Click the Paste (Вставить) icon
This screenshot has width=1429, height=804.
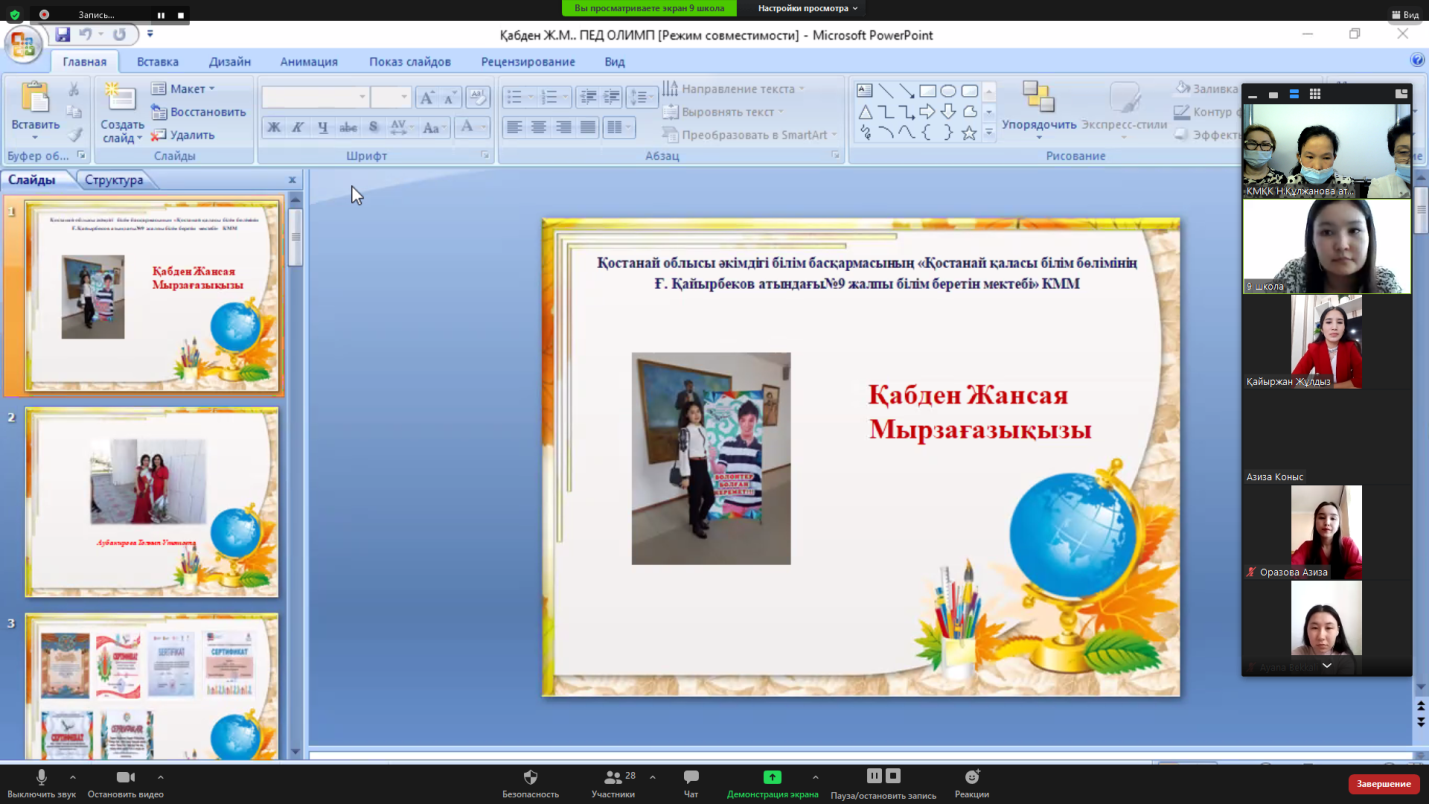tap(35, 100)
